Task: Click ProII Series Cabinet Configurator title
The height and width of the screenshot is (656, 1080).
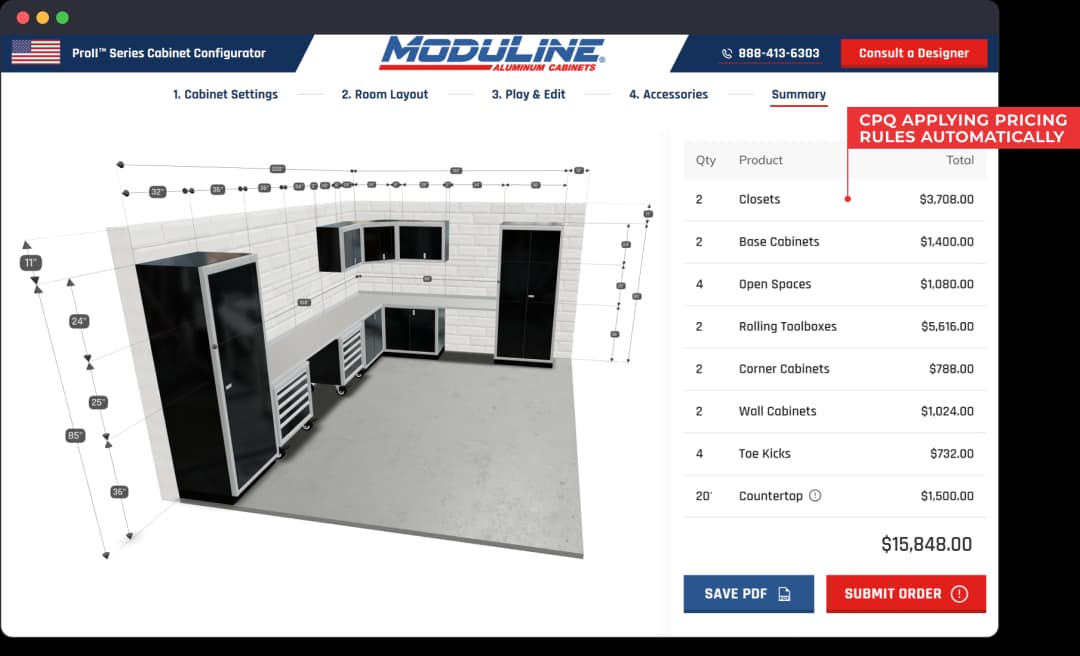Action: 169,53
